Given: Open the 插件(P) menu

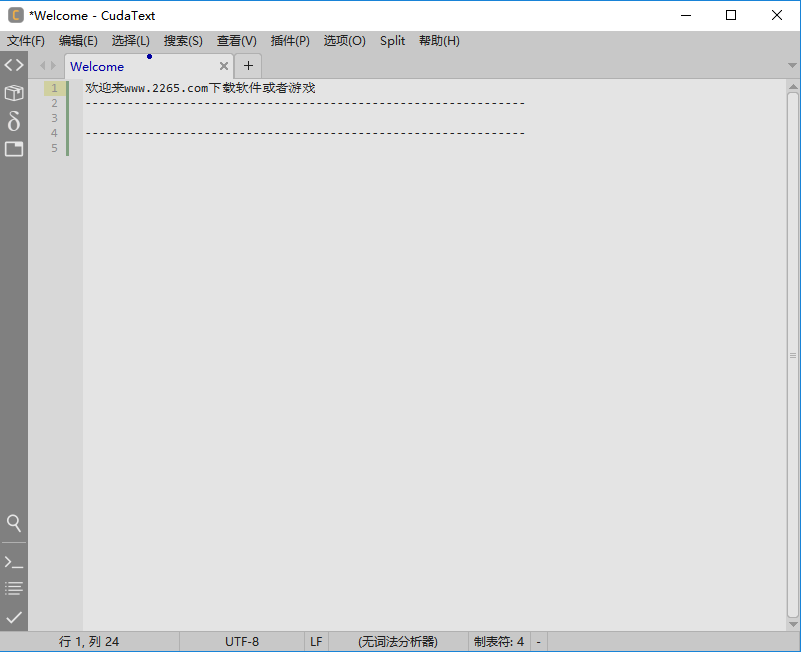Looking at the screenshot, I should pos(289,40).
